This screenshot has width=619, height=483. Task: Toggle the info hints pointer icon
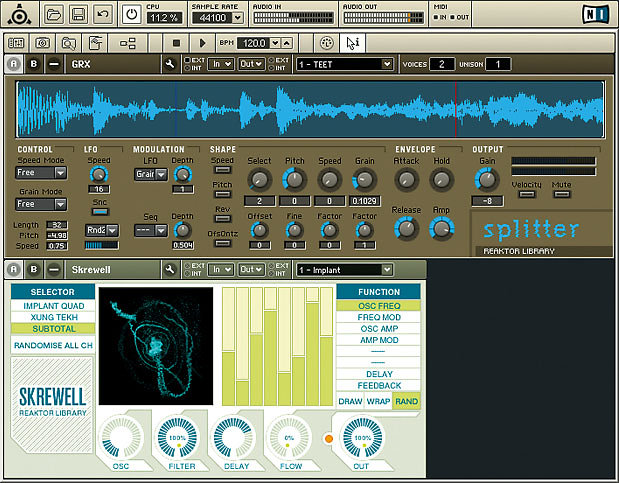click(x=352, y=43)
